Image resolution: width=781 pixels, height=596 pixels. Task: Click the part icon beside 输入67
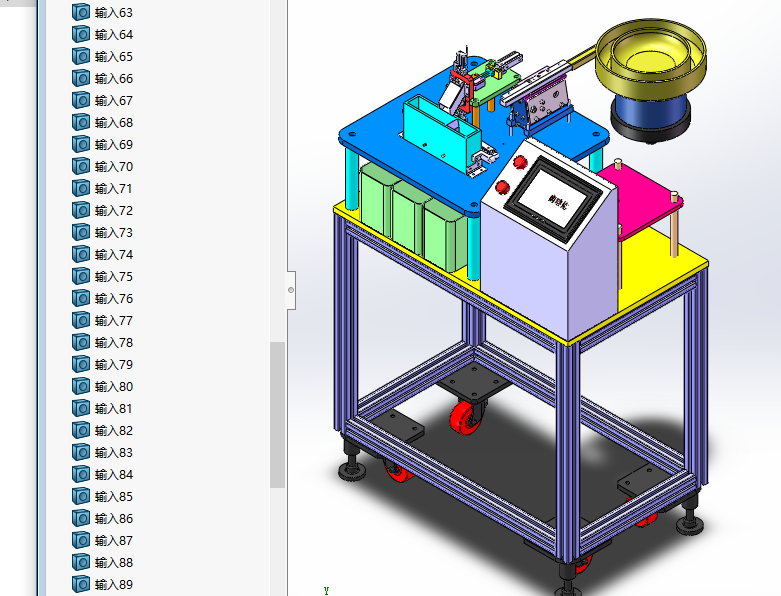coord(81,100)
